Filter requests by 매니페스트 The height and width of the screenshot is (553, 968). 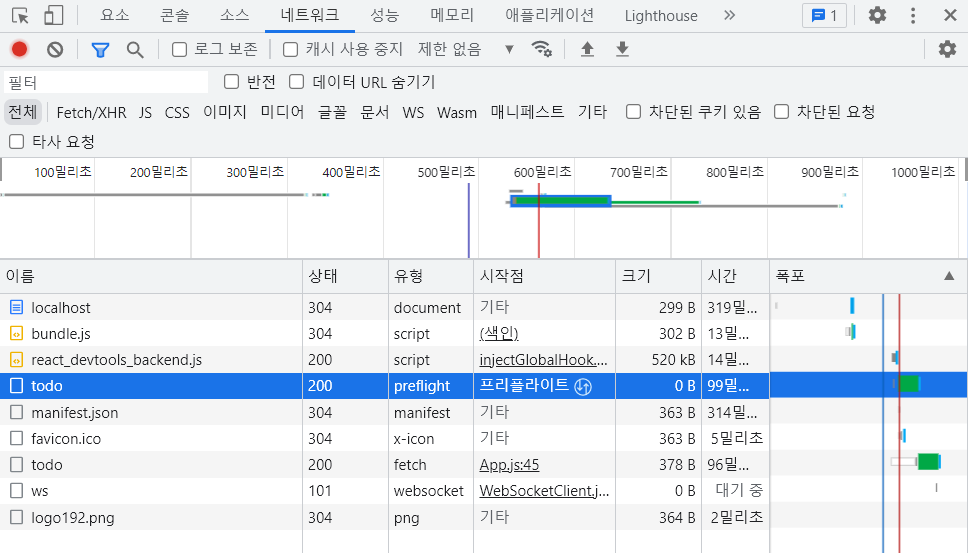tap(527, 112)
